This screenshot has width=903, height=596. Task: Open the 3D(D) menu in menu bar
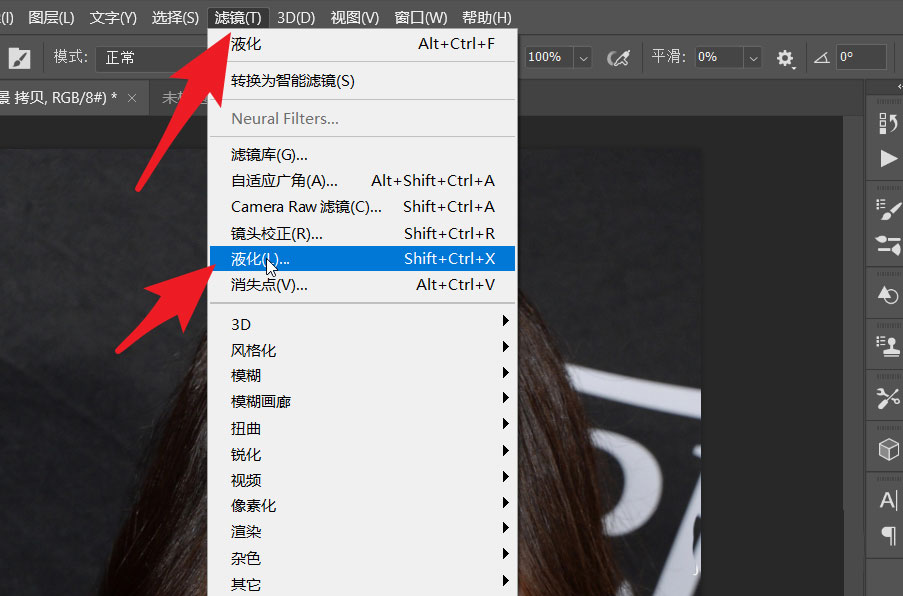coord(296,18)
